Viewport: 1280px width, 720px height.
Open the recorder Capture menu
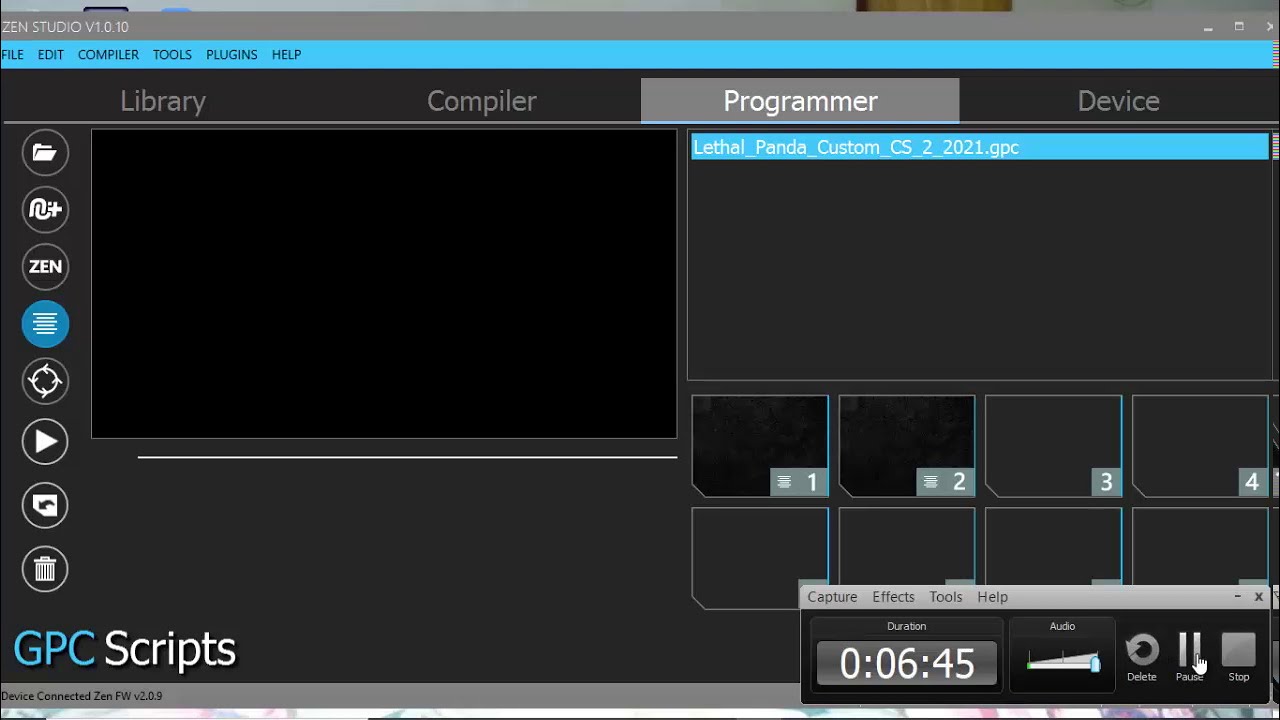pos(832,597)
